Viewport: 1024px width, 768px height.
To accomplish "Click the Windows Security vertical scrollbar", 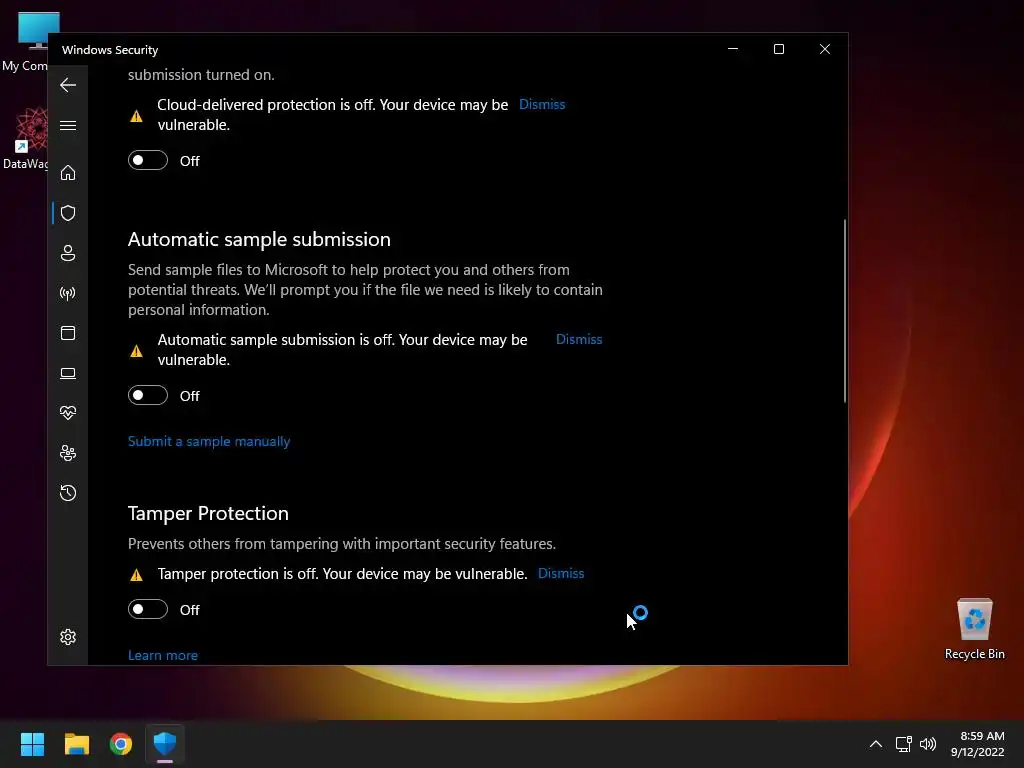I will pos(844,311).
